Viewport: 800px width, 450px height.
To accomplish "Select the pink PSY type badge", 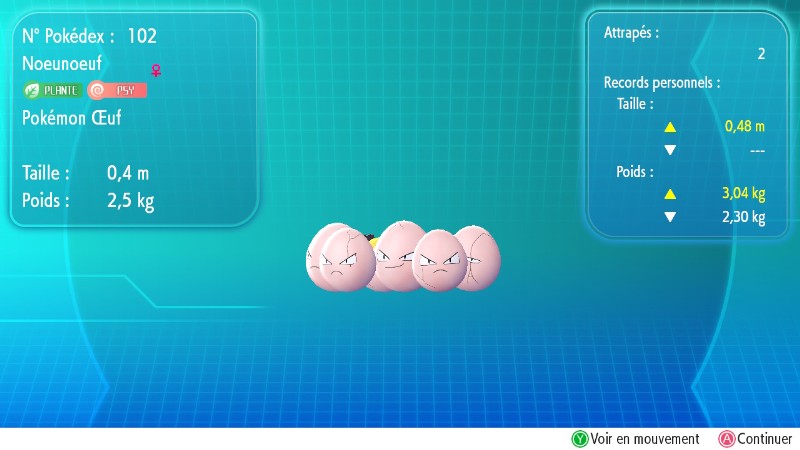I will 118,90.
